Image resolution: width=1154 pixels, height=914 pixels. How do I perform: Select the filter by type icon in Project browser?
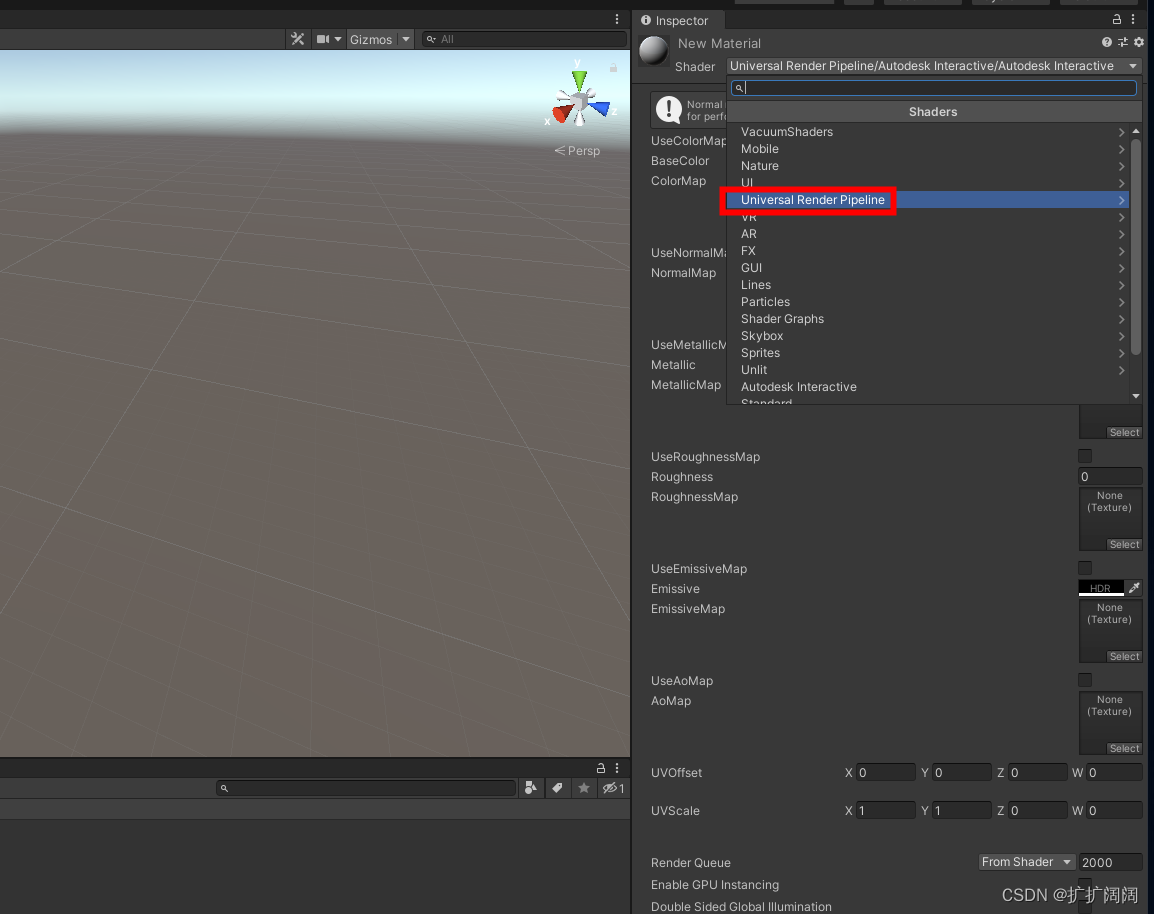(531, 788)
